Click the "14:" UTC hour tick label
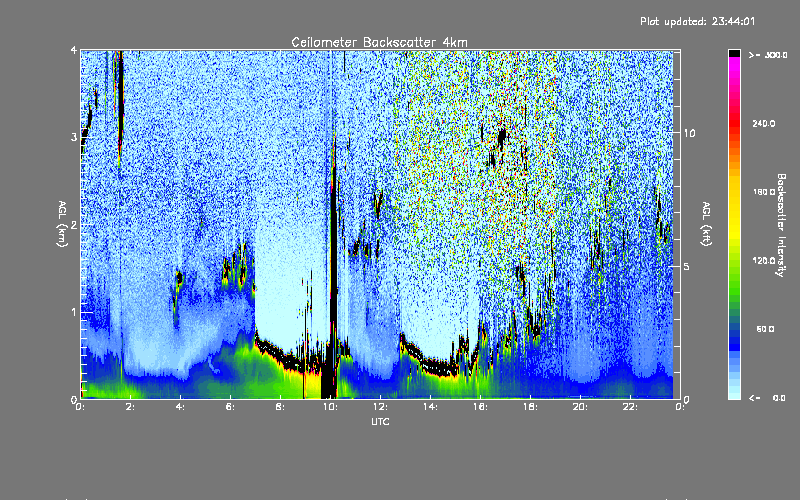 pyautogui.click(x=430, y=407)
